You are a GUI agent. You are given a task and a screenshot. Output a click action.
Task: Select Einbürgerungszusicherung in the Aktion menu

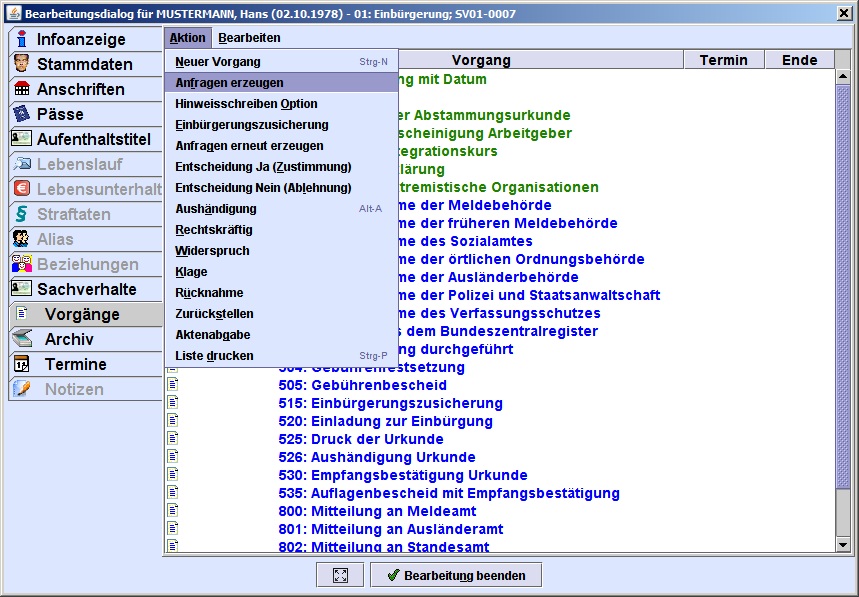pyautogui.click(x=251, y=125)
